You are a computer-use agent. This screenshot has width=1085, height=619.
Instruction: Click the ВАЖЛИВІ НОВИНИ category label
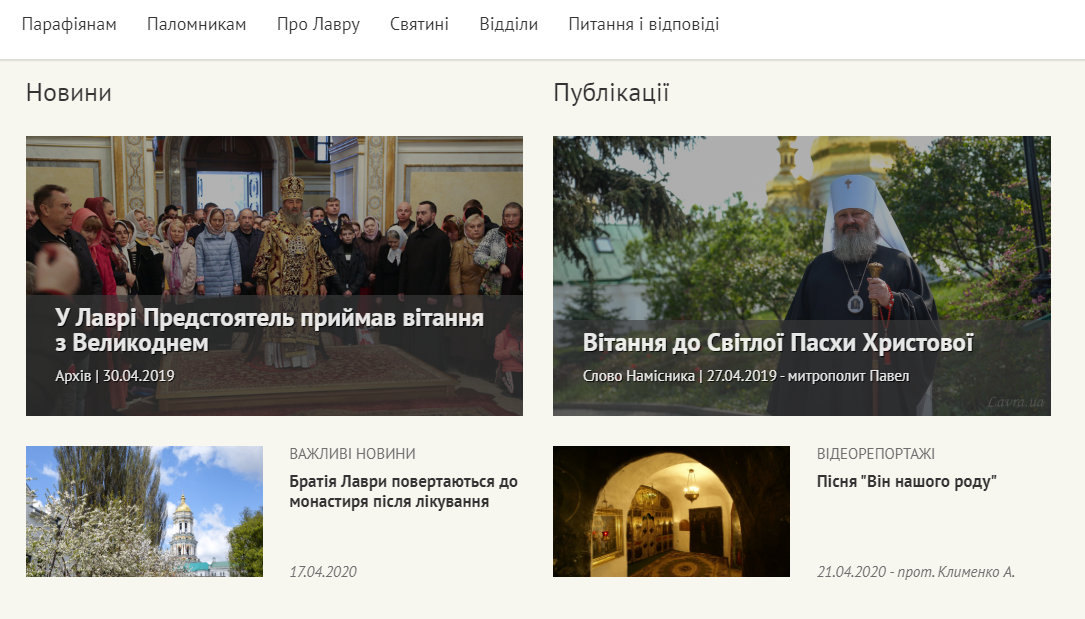(352, 454)
